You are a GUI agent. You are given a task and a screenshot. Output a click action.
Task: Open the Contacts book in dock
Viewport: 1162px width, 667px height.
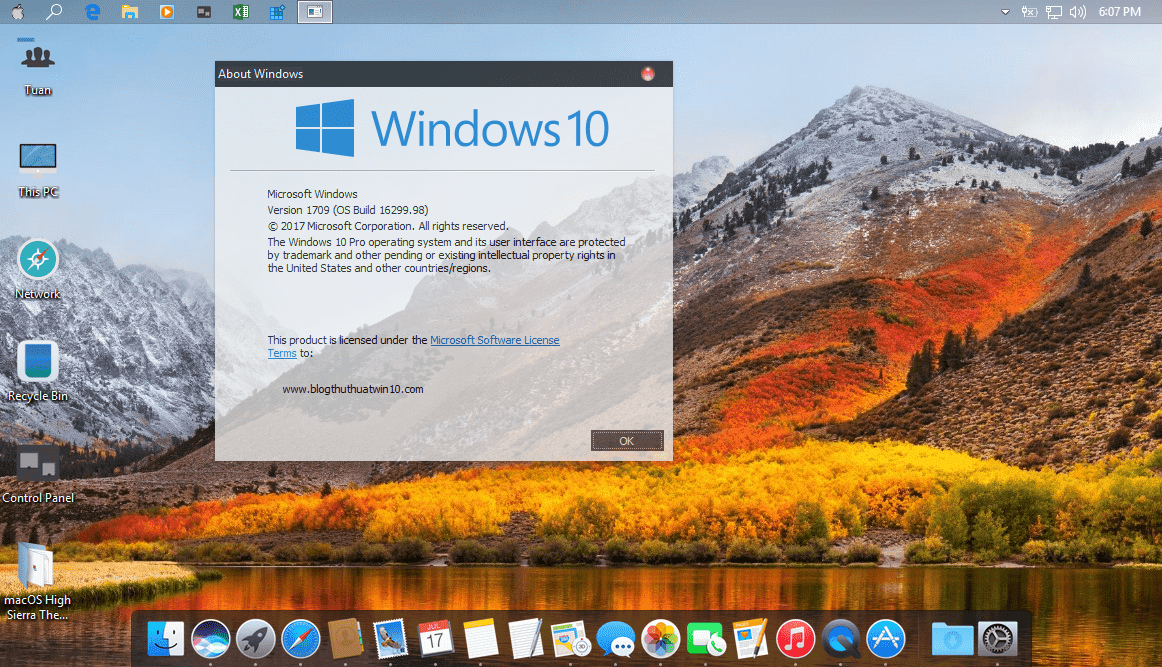coord(345,639)
